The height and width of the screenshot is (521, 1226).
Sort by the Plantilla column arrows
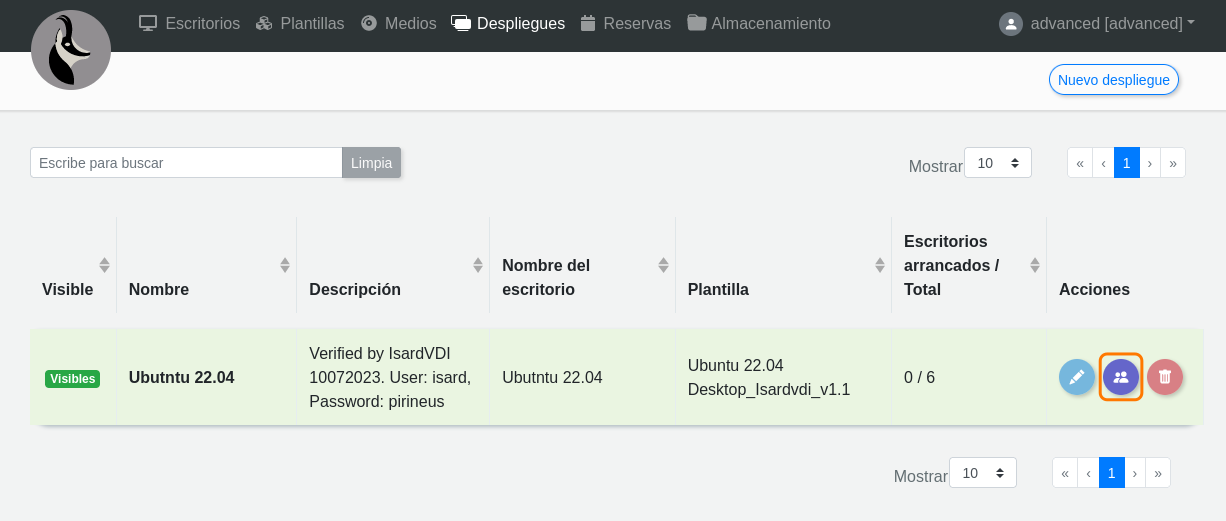[x=879, y=265]
